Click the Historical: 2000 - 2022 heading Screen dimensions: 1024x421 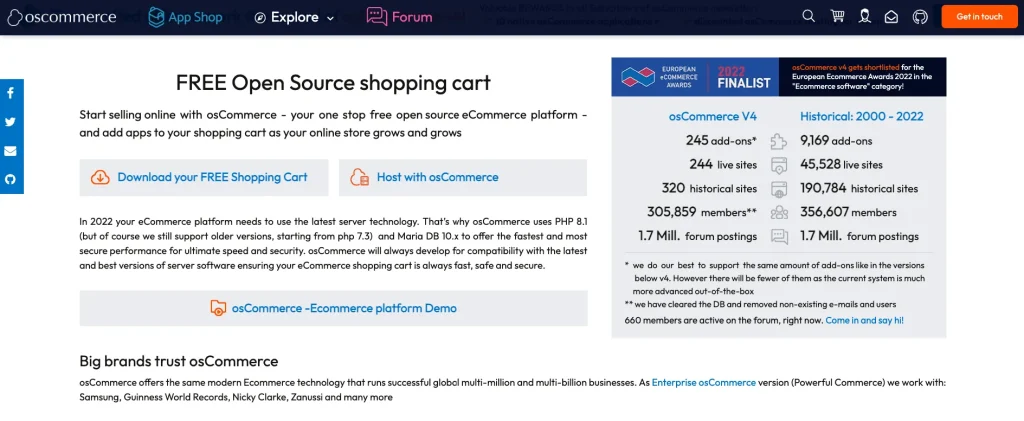pyautogui.click(x=861, y=117)
